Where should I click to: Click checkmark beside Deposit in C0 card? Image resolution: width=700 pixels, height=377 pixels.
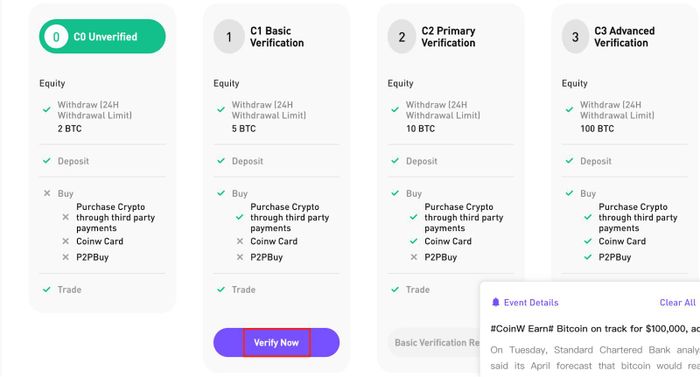(x=47, y=161)
